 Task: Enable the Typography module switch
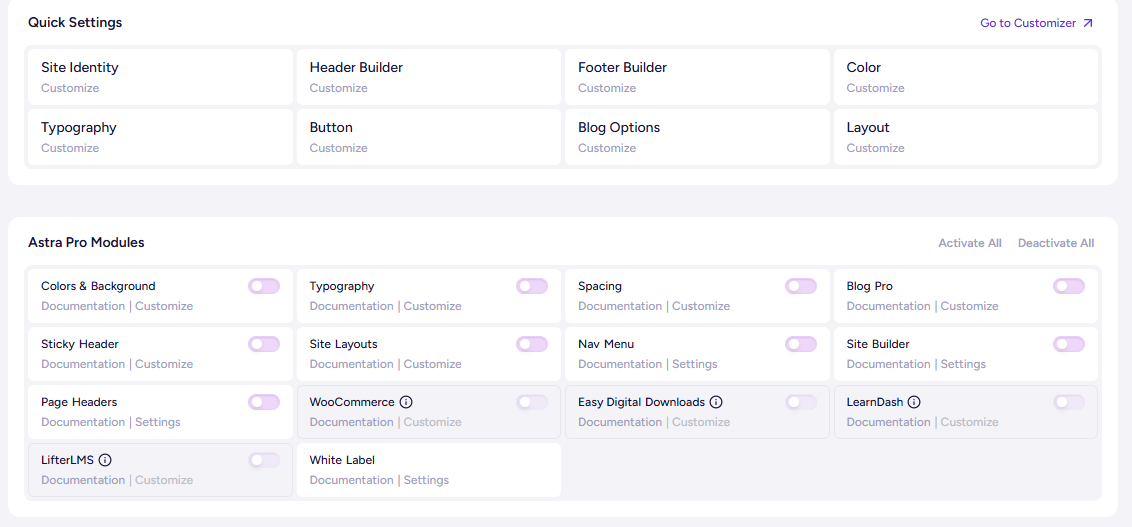coord(532,286)
